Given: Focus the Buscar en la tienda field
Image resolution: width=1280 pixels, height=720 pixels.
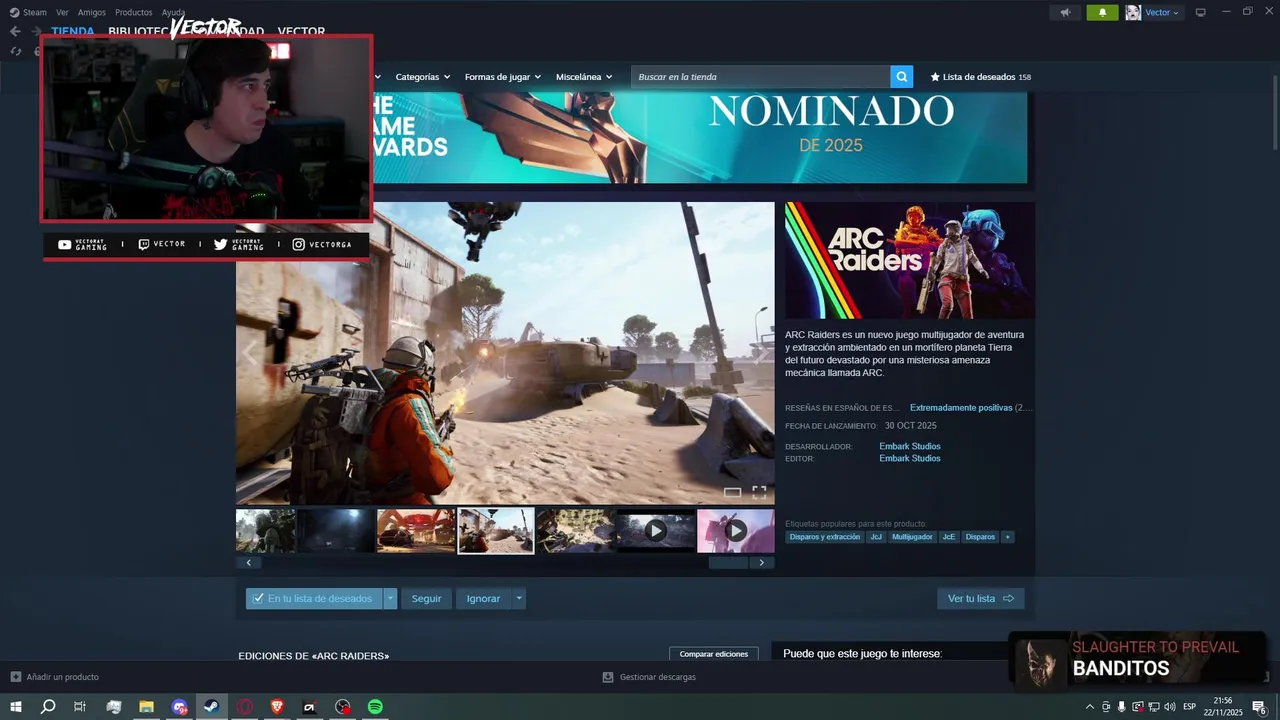Looking at the screenshot, I should click(x=761, y=77).
